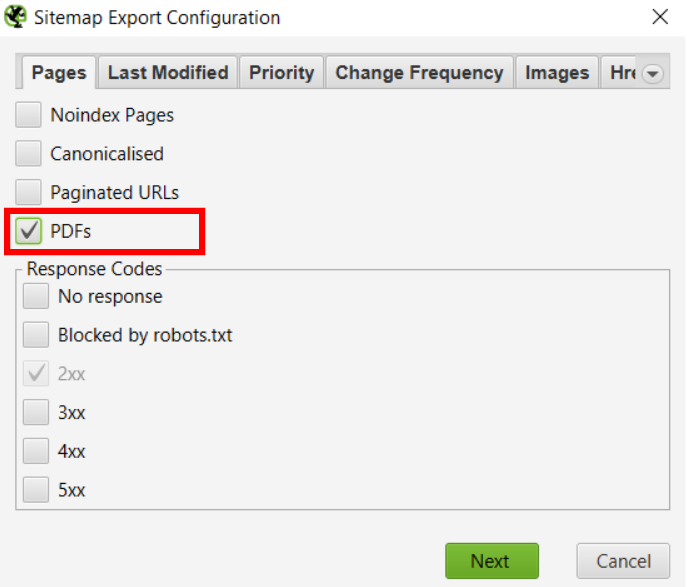Tick the Canonicalised checkbox
Screen dimensions: 687x587
click(x=28, y=154)
